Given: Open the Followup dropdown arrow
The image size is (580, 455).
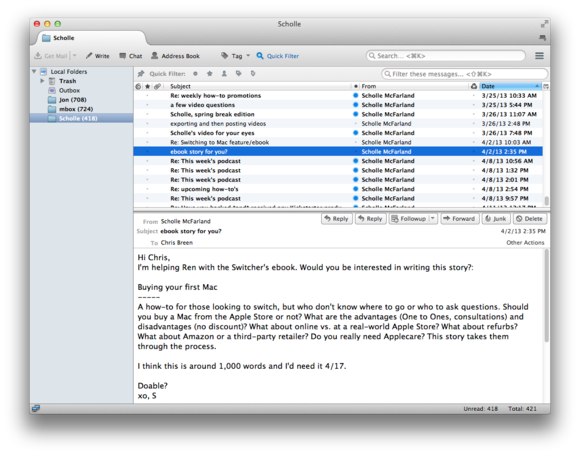Looking at the screenshot, I should pyautogui.click(x=433, y=219).
